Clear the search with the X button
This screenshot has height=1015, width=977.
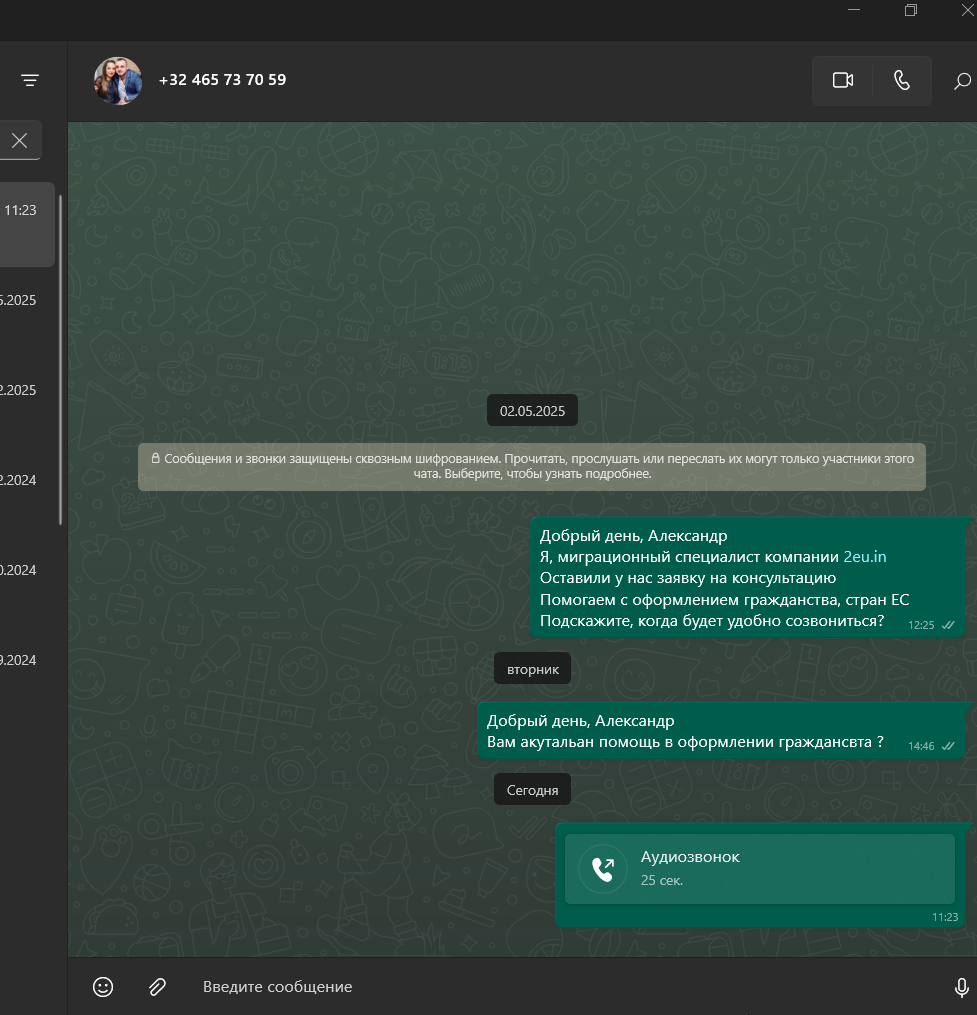click(19, 140)
